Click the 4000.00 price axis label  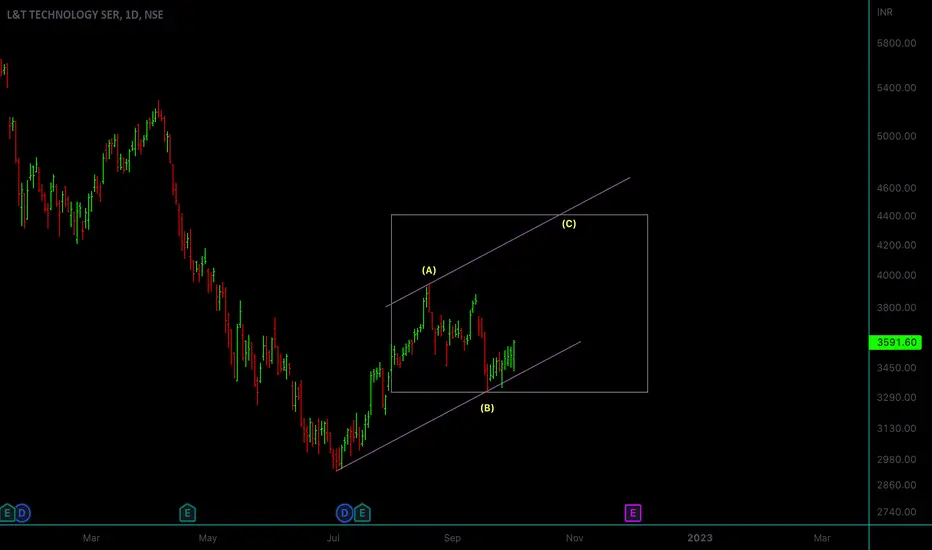[x=896, y=275]
